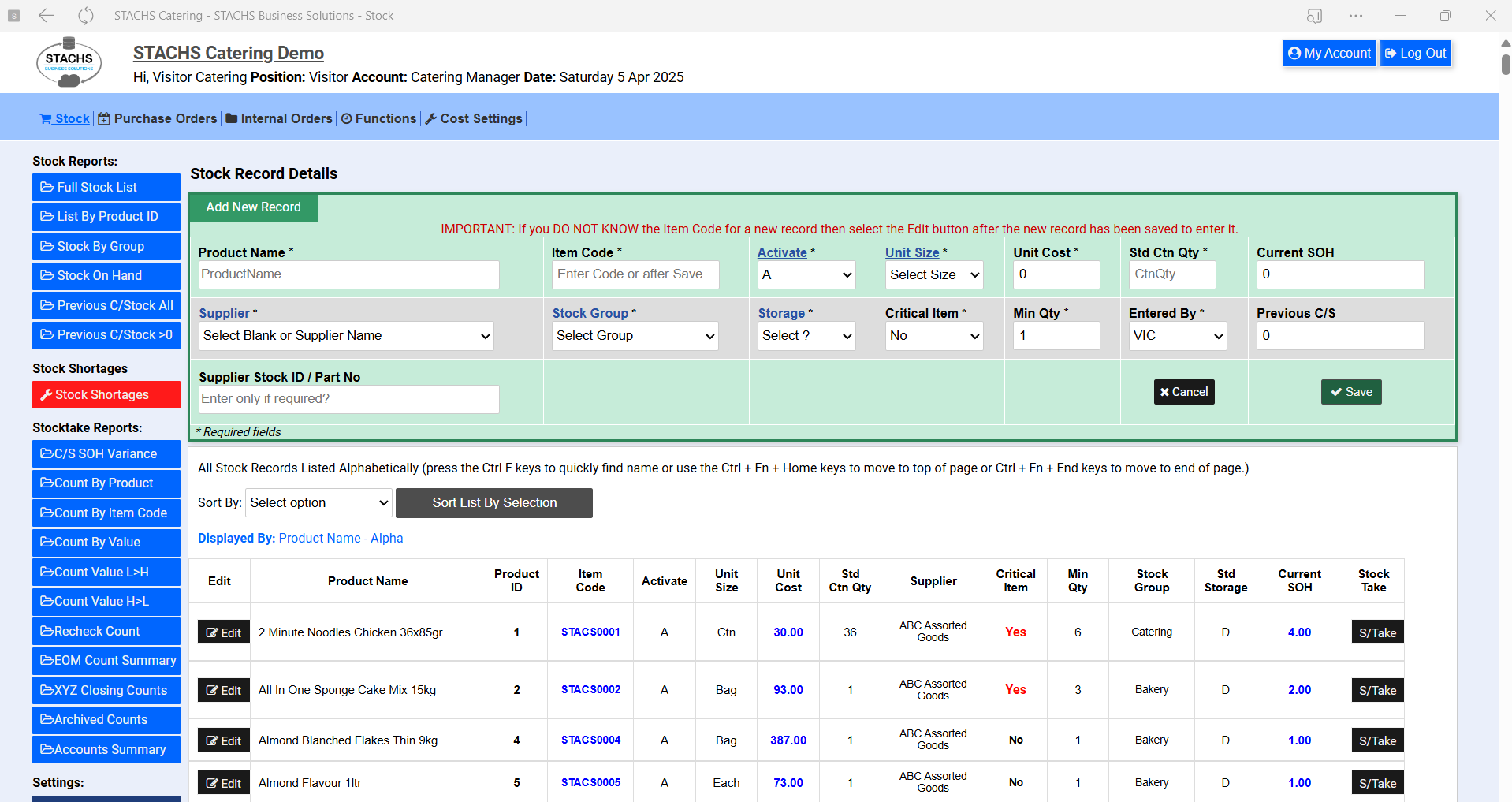Expand the Entered By dropdown
1512x802 pixels.
(1178, 336)
